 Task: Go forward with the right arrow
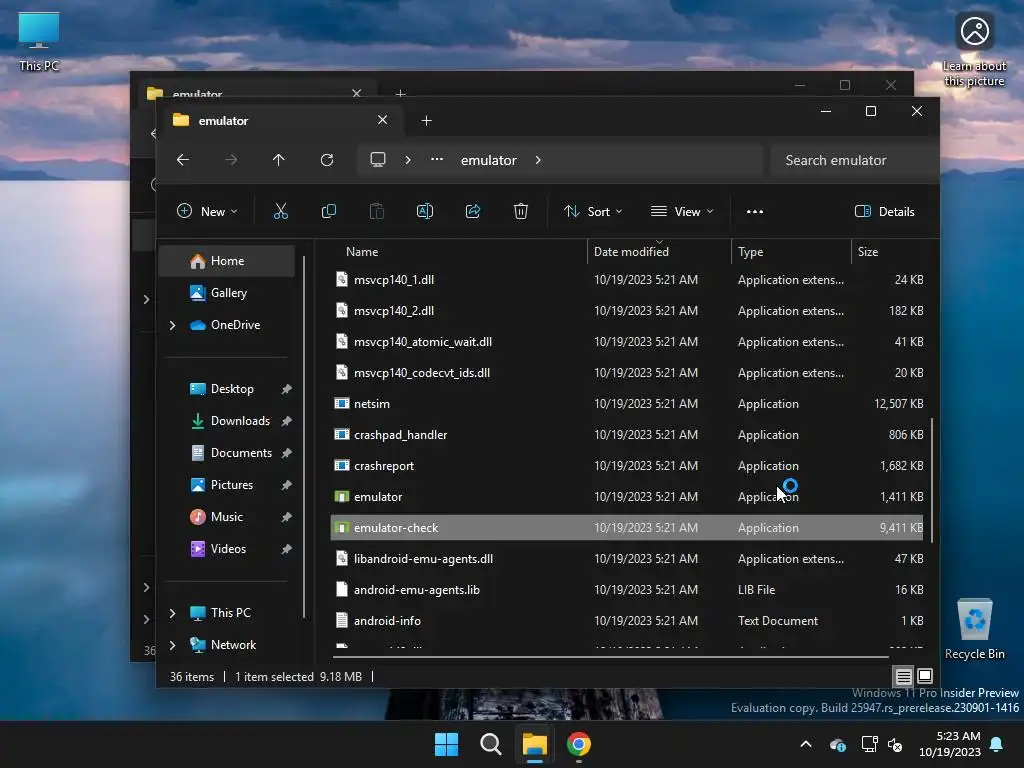(x=231, y=160)
